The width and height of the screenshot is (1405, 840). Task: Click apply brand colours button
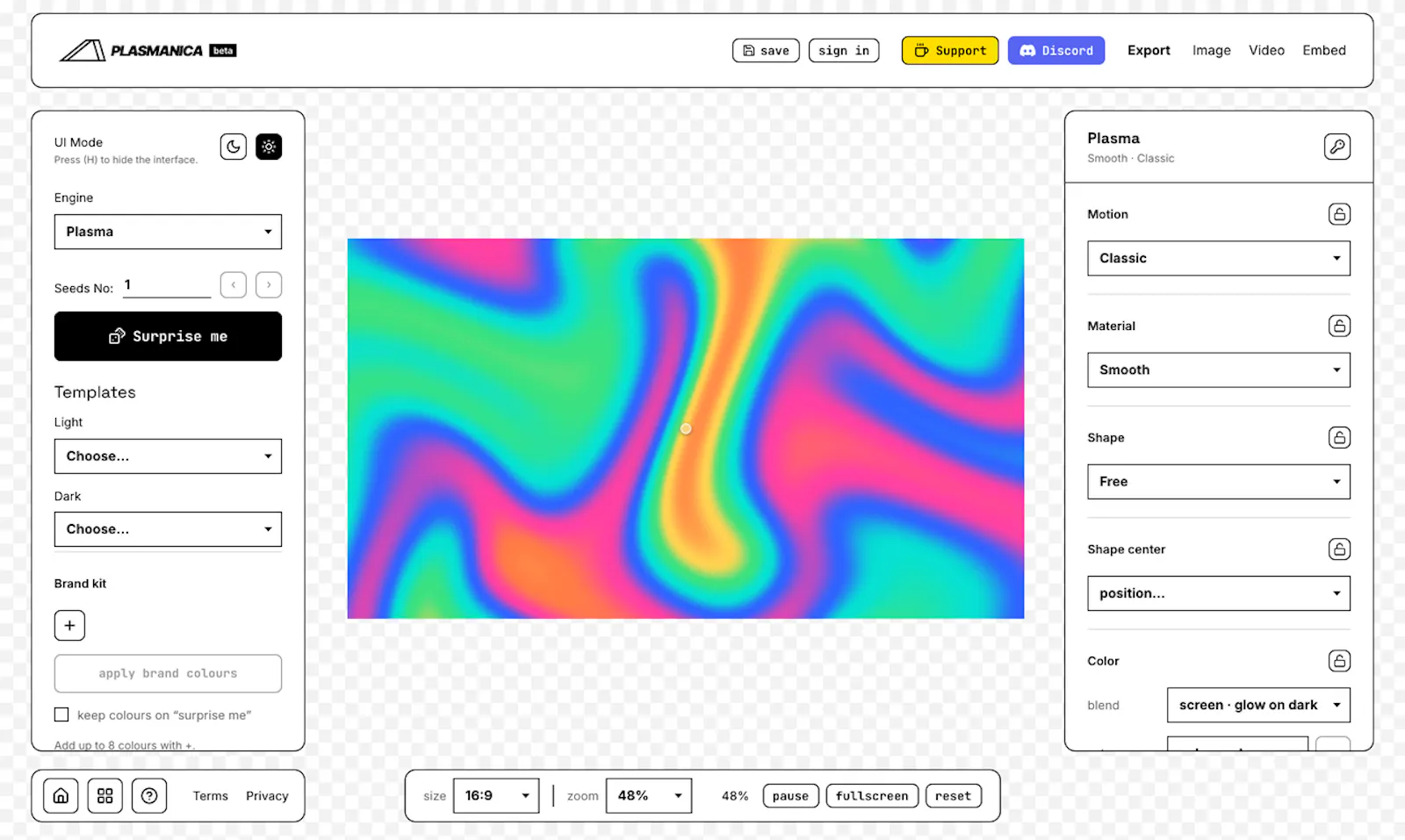[168, 673]
